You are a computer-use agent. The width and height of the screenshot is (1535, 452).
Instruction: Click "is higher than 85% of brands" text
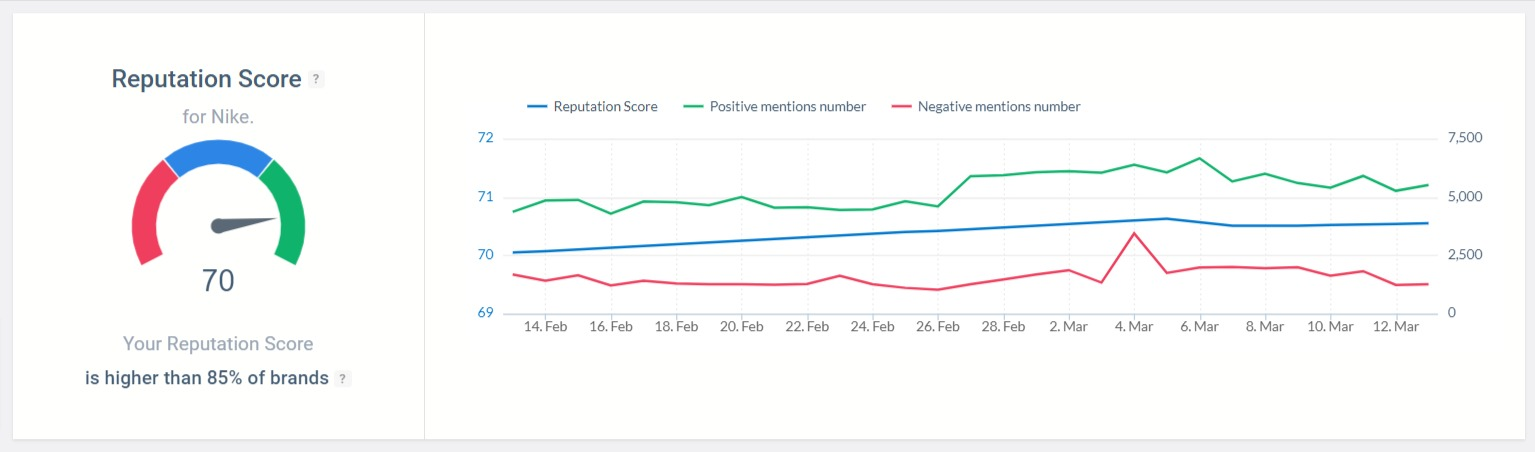207,379
